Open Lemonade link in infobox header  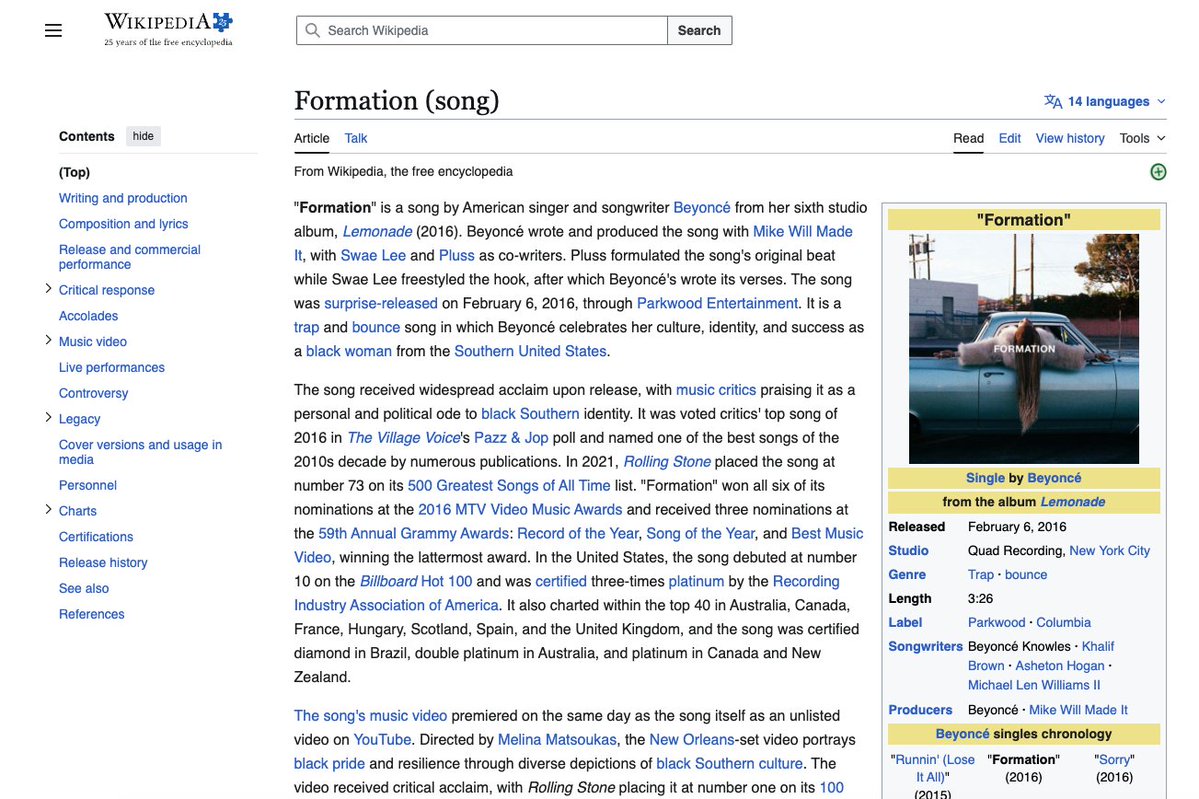[x=1072, y=502]
